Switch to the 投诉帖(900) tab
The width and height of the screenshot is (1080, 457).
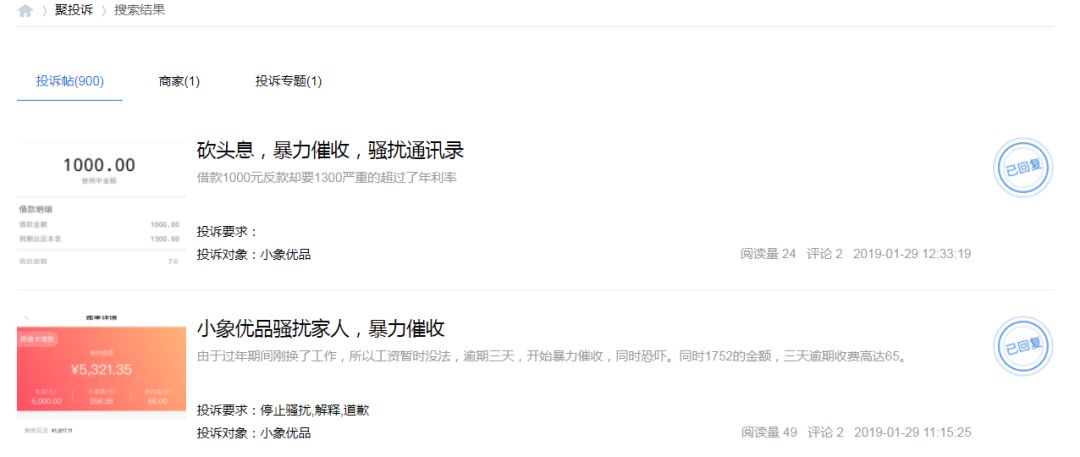pos(70,81)
